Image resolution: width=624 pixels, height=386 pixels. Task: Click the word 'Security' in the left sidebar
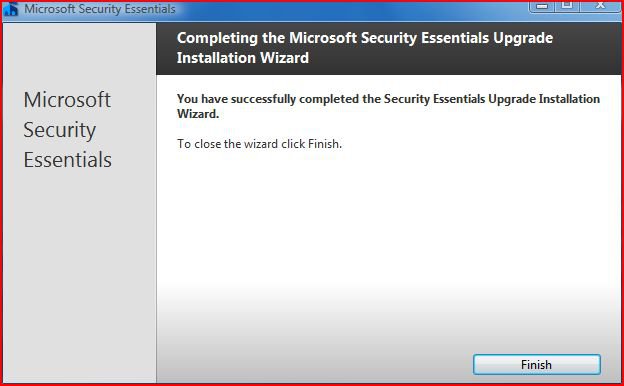60,130
